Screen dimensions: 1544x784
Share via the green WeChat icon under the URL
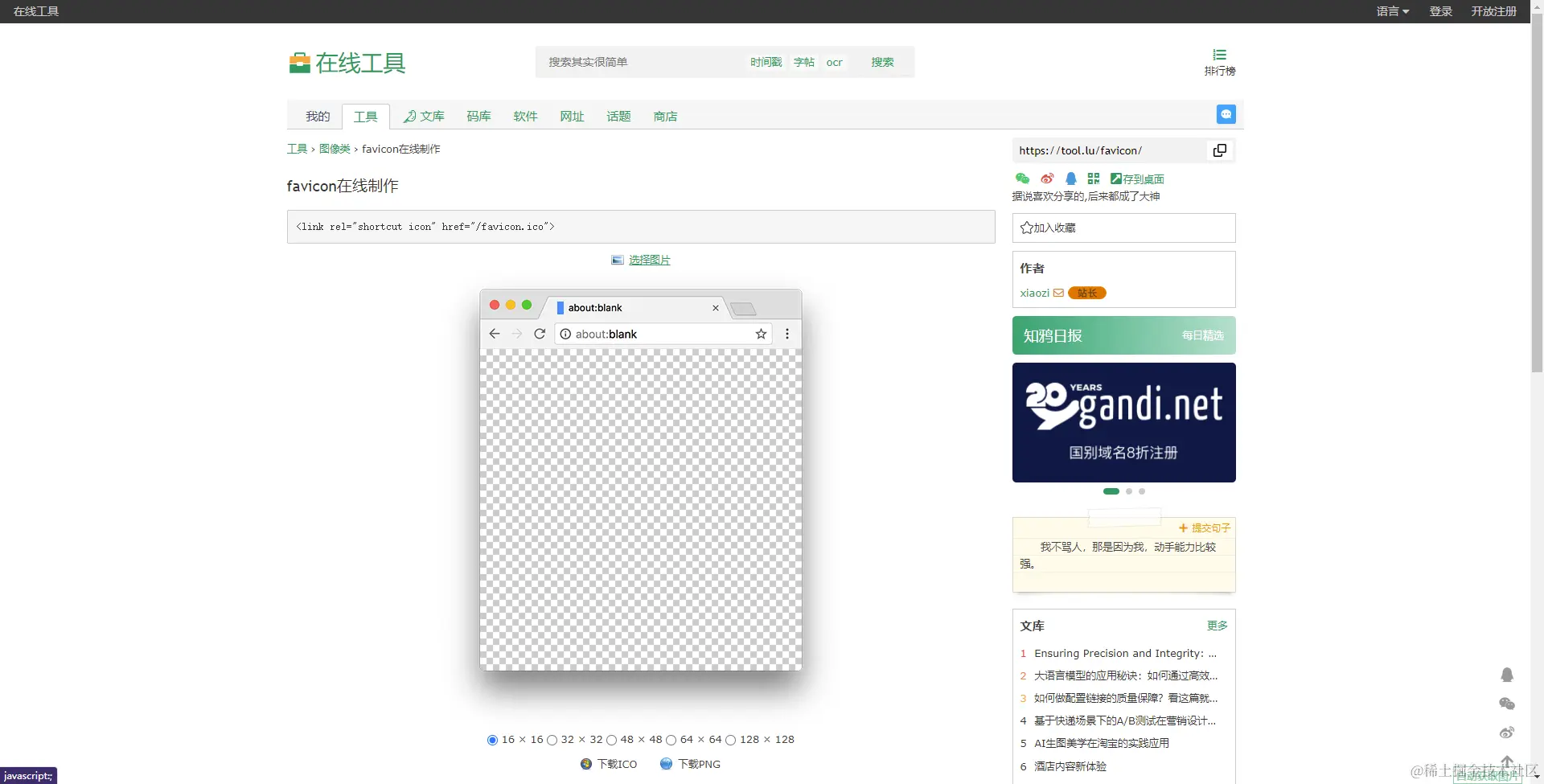coord(1022,179)
